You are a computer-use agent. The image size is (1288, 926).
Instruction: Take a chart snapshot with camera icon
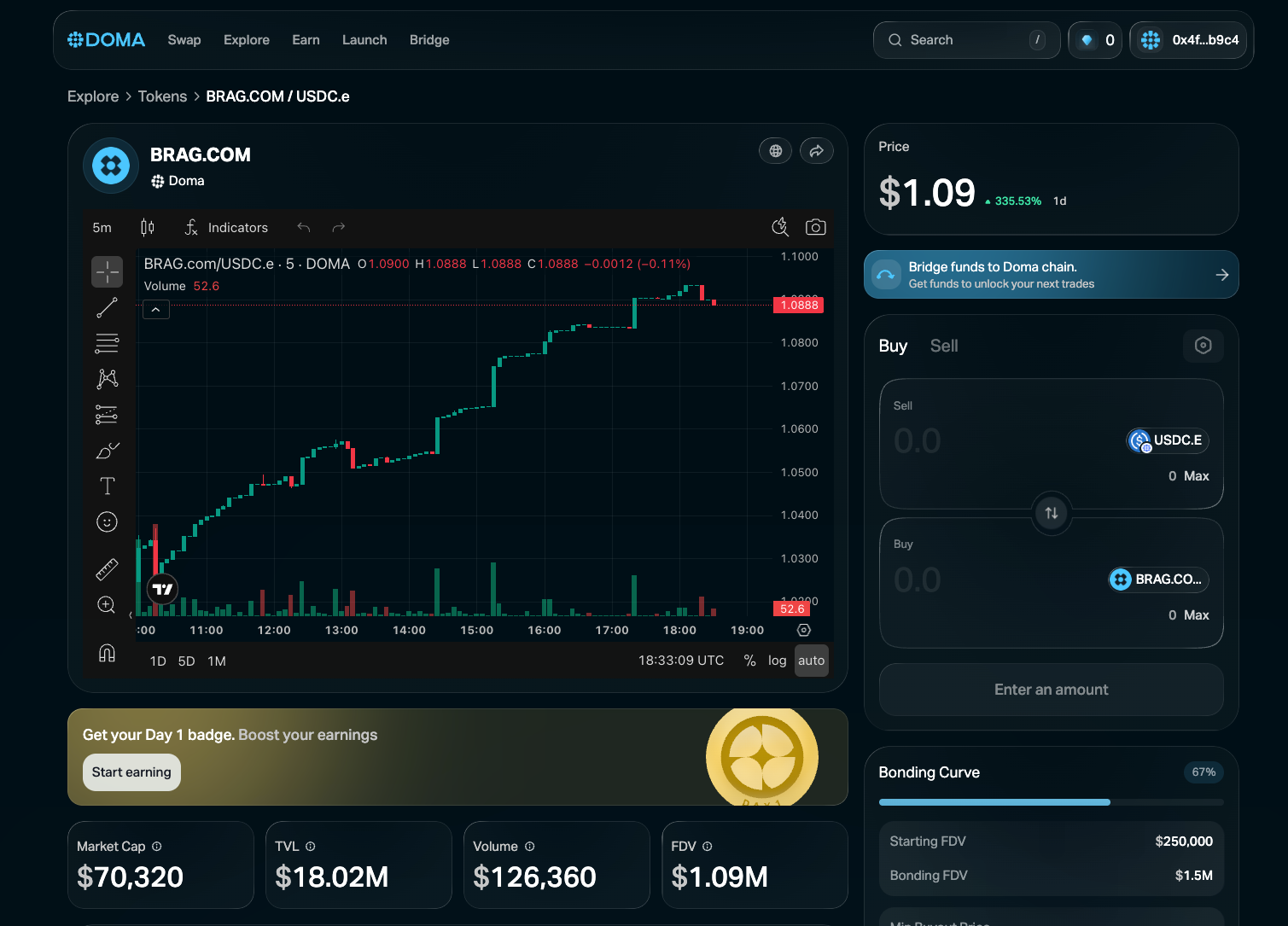pos(815,227)
